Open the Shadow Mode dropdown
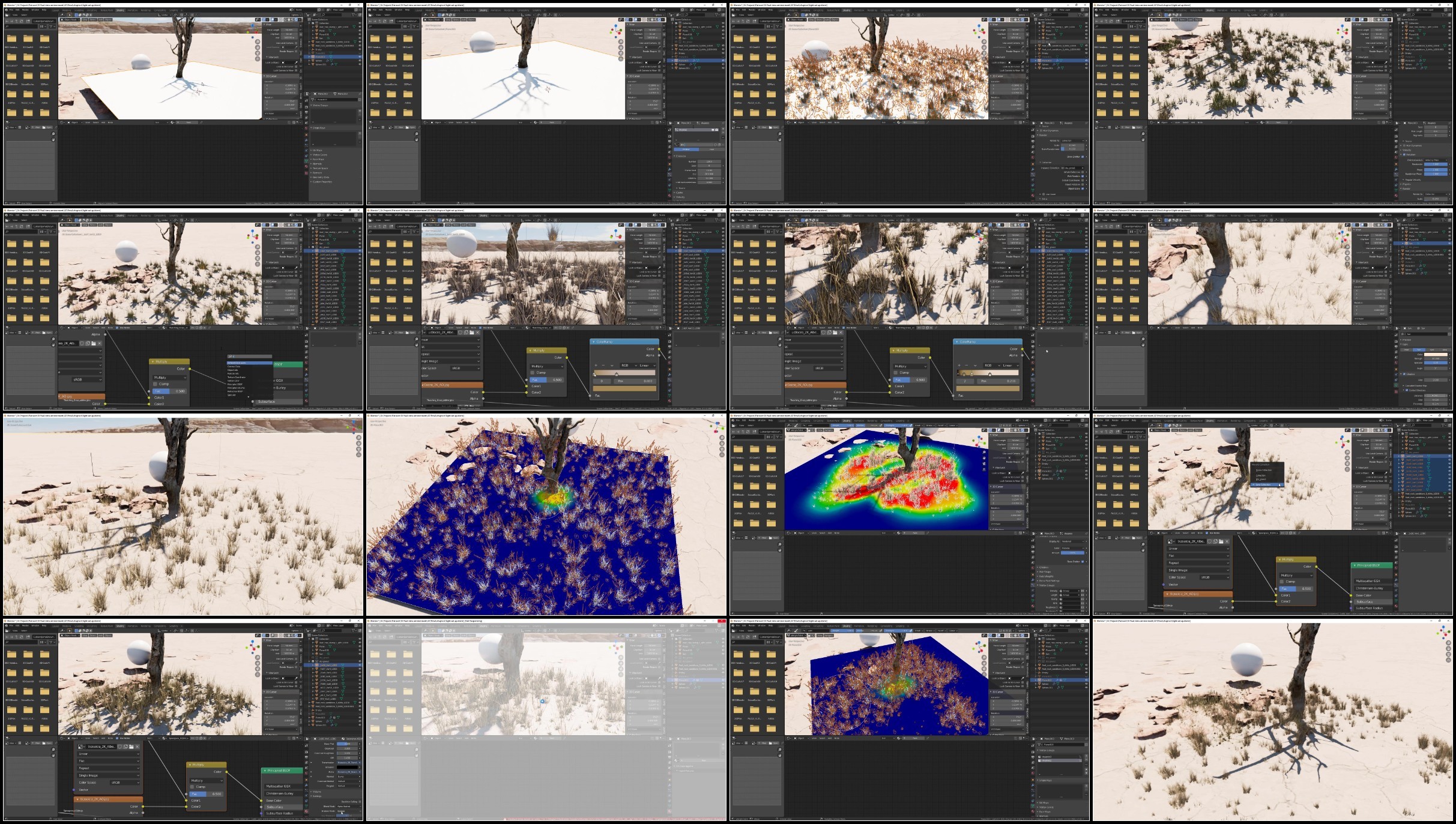 (x=349, y=811)
